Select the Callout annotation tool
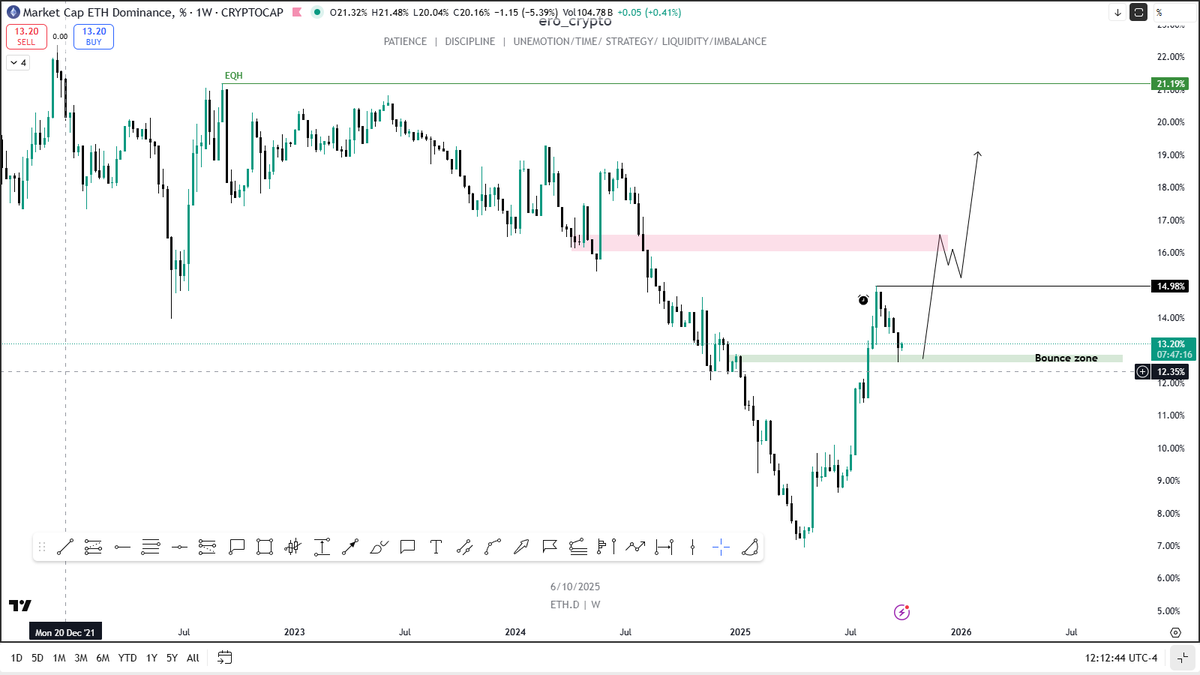The width and height of the screenshot is (1200, 675). click(x=237, y=547)
